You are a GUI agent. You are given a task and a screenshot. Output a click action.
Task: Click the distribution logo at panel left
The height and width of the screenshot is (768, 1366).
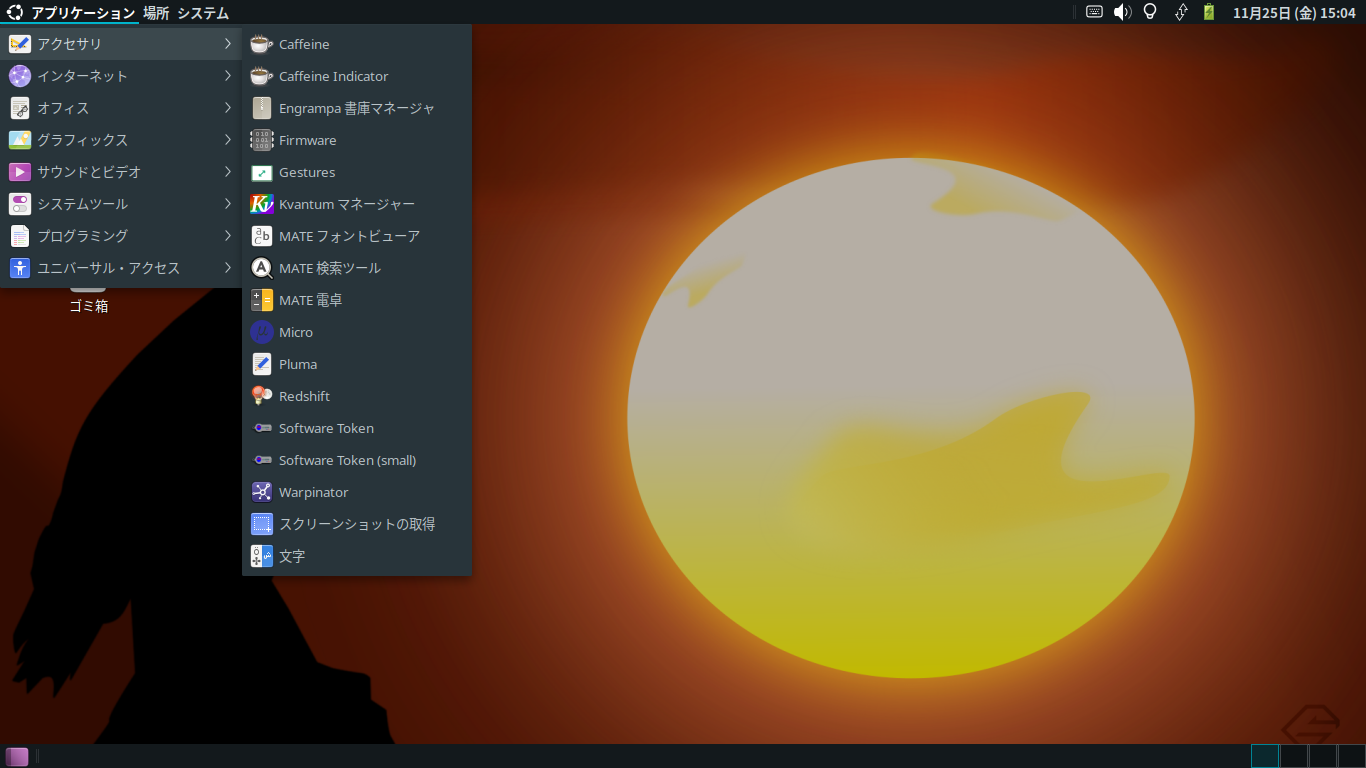coord(15,12)
